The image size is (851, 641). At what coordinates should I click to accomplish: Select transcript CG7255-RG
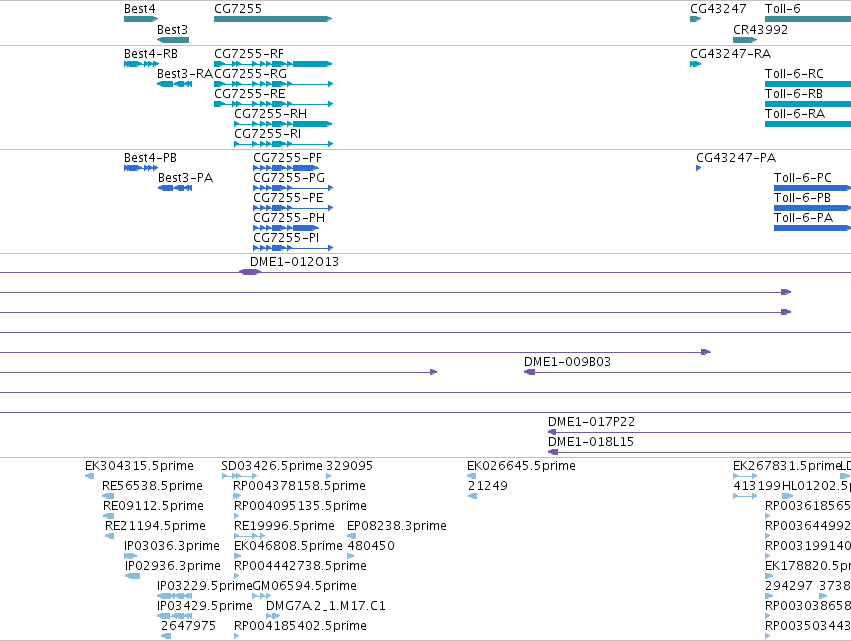click(274, 84)
